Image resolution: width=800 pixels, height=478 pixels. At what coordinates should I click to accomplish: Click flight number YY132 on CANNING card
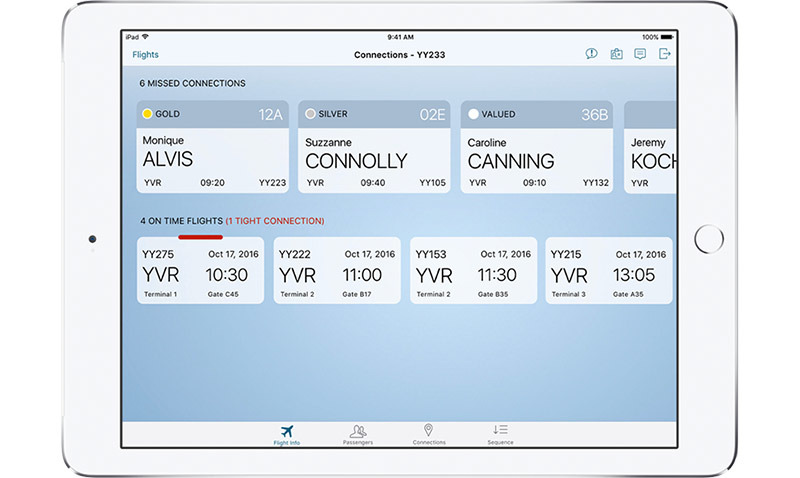(x=596, y=183)
